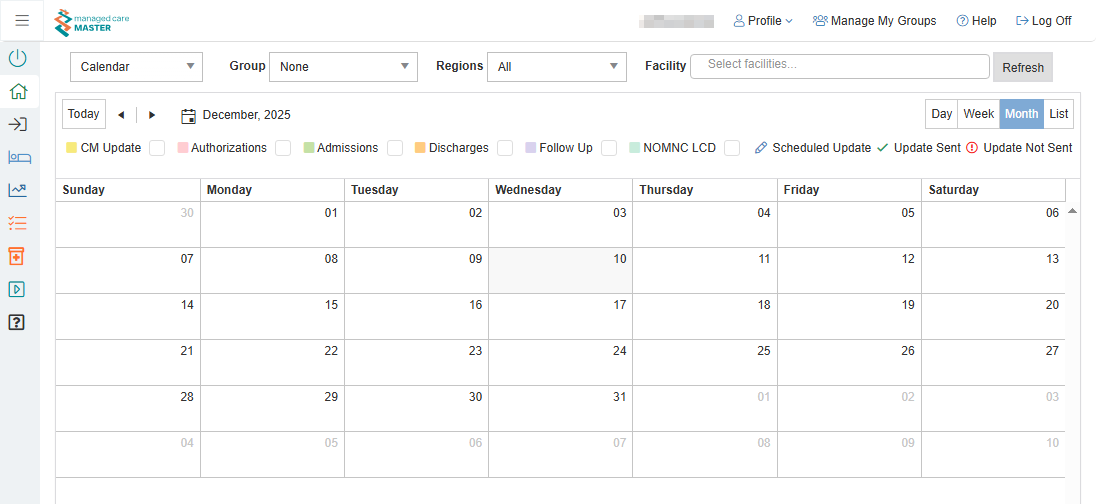Click the Select facilities input field

coord(840,67)
